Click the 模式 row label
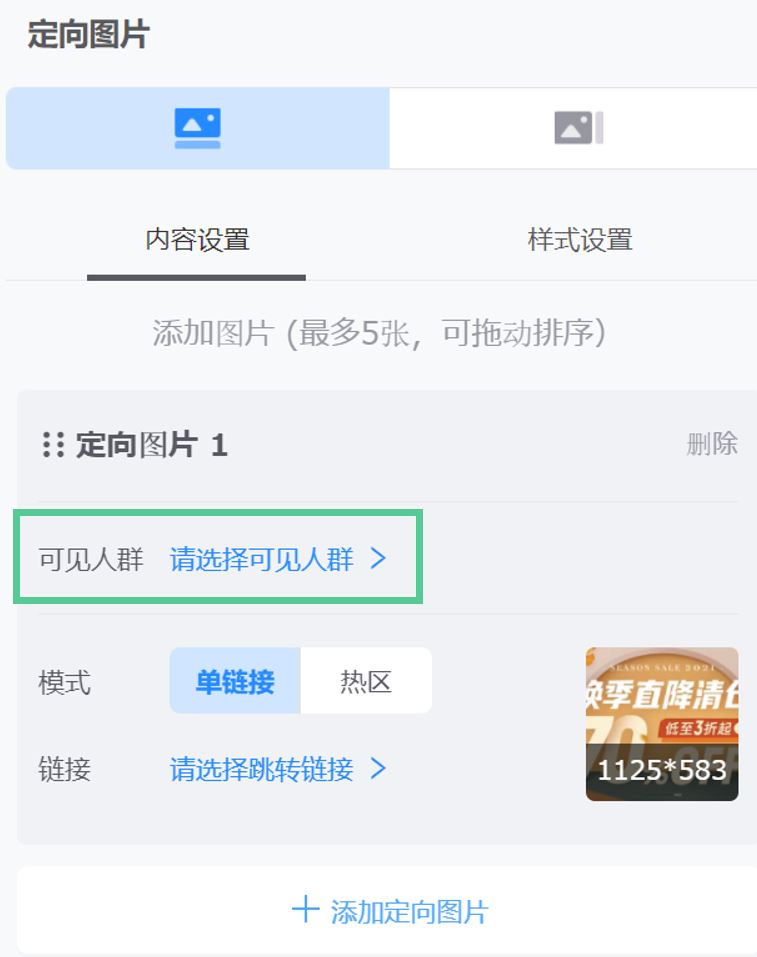Image resolution: width=757 pixels, height=957 pixels. 65,682
